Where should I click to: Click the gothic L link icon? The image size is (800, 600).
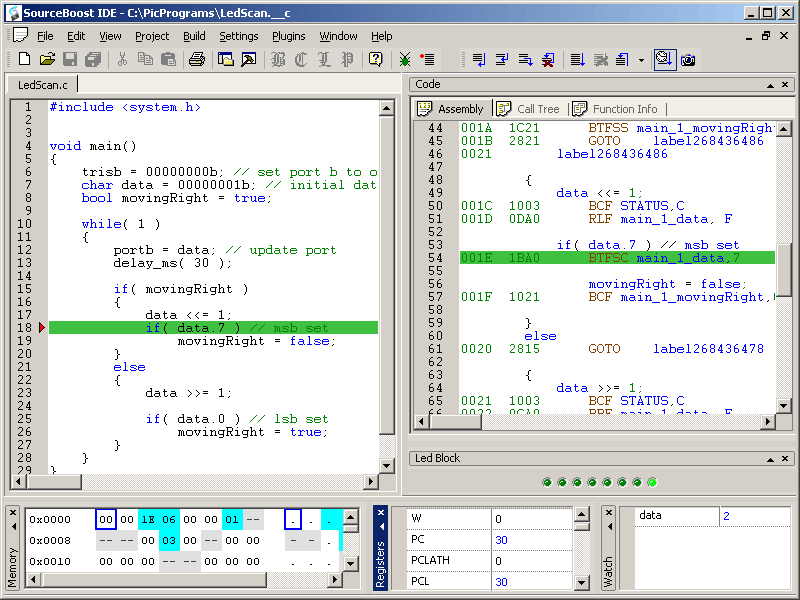pyautogui.click(x=324, y=60)
